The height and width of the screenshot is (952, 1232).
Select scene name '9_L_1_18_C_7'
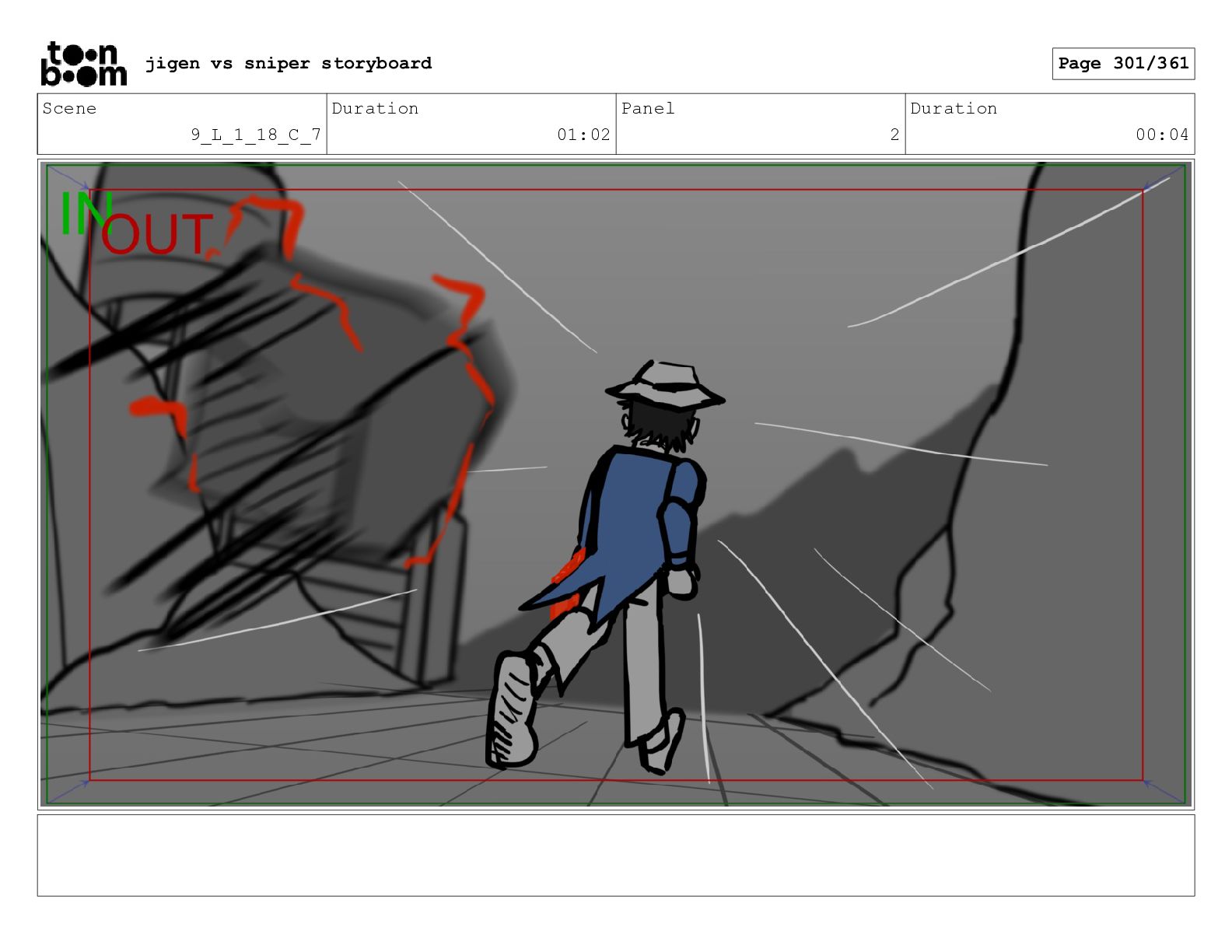point(256,135)
